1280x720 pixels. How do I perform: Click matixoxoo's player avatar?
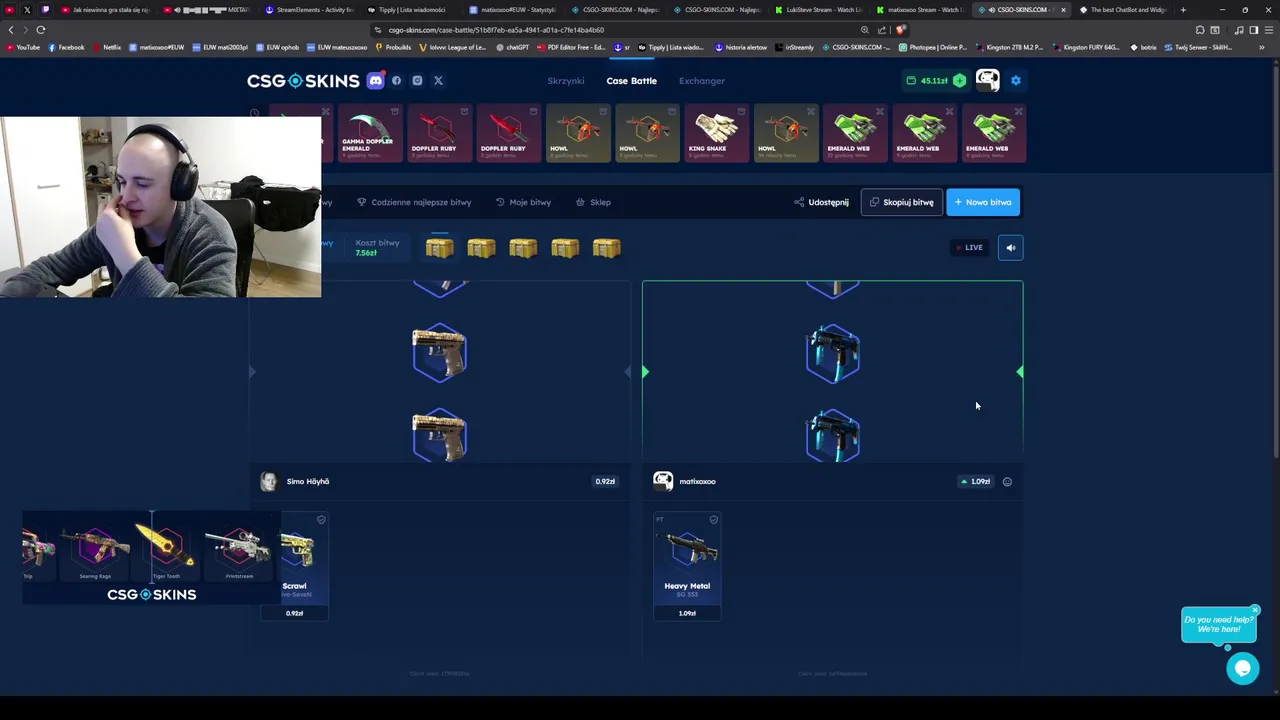[x=662, y=482]
